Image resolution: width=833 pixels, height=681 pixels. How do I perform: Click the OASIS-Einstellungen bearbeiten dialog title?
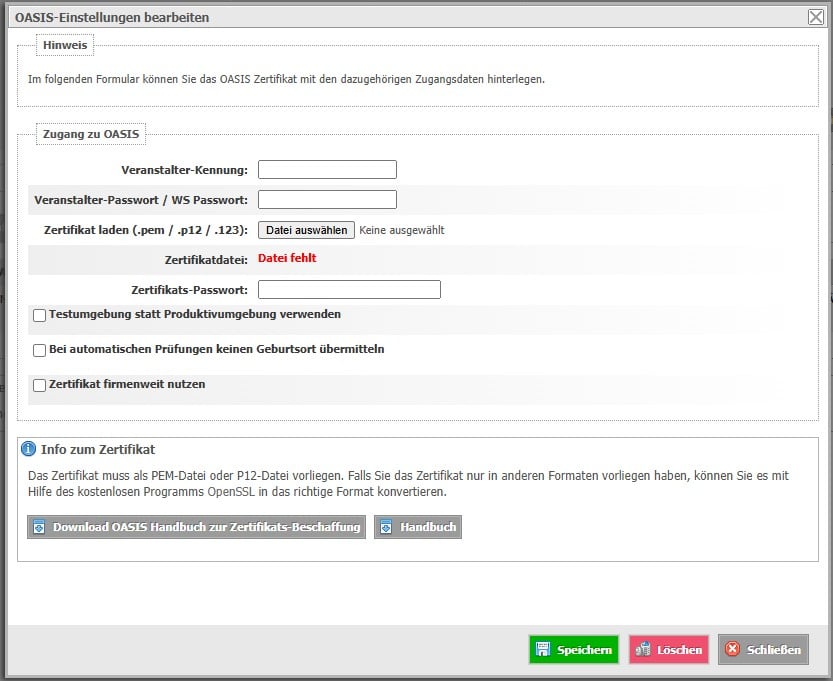coord(112,18)
